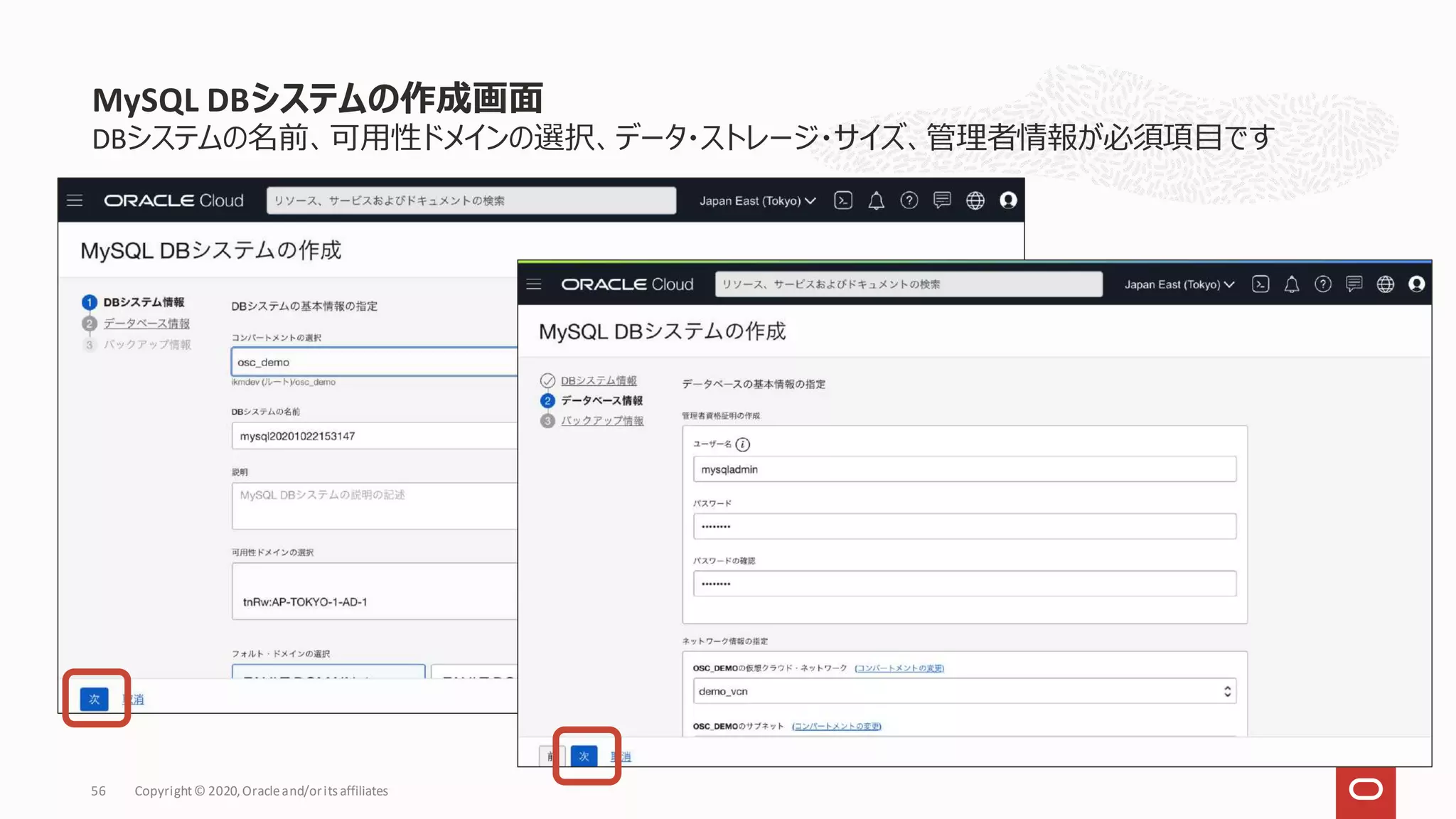Image resolution: width=1456 pixels, height=819 pixels.
Task: Select step 1 DBシステム情報 in back window
Action: pos(134,302)
